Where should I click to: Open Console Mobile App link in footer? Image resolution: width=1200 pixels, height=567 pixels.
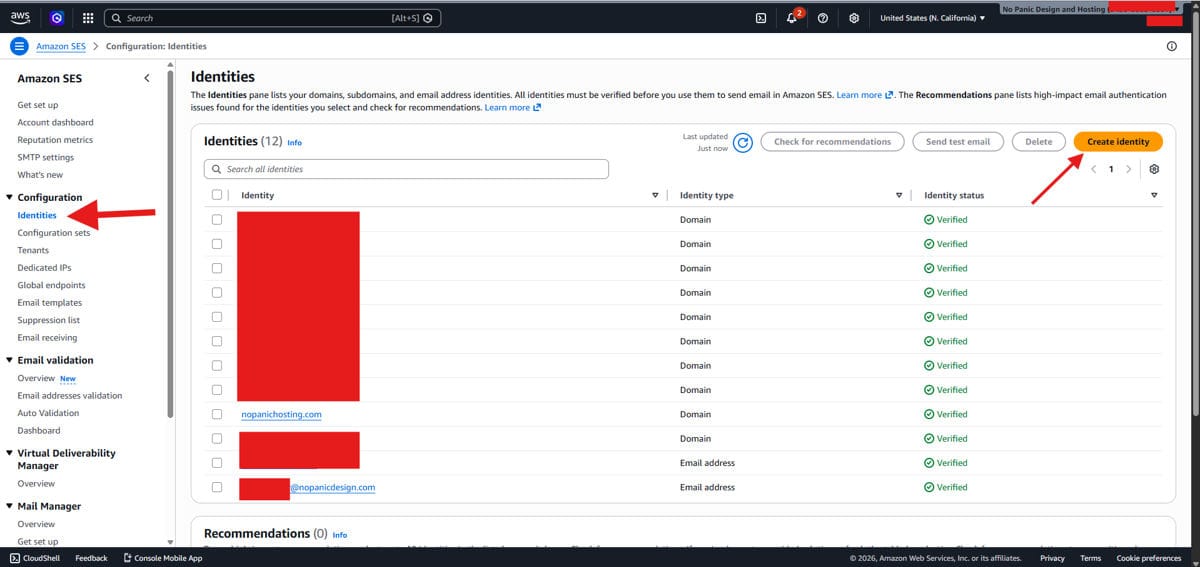click(162, 558)
